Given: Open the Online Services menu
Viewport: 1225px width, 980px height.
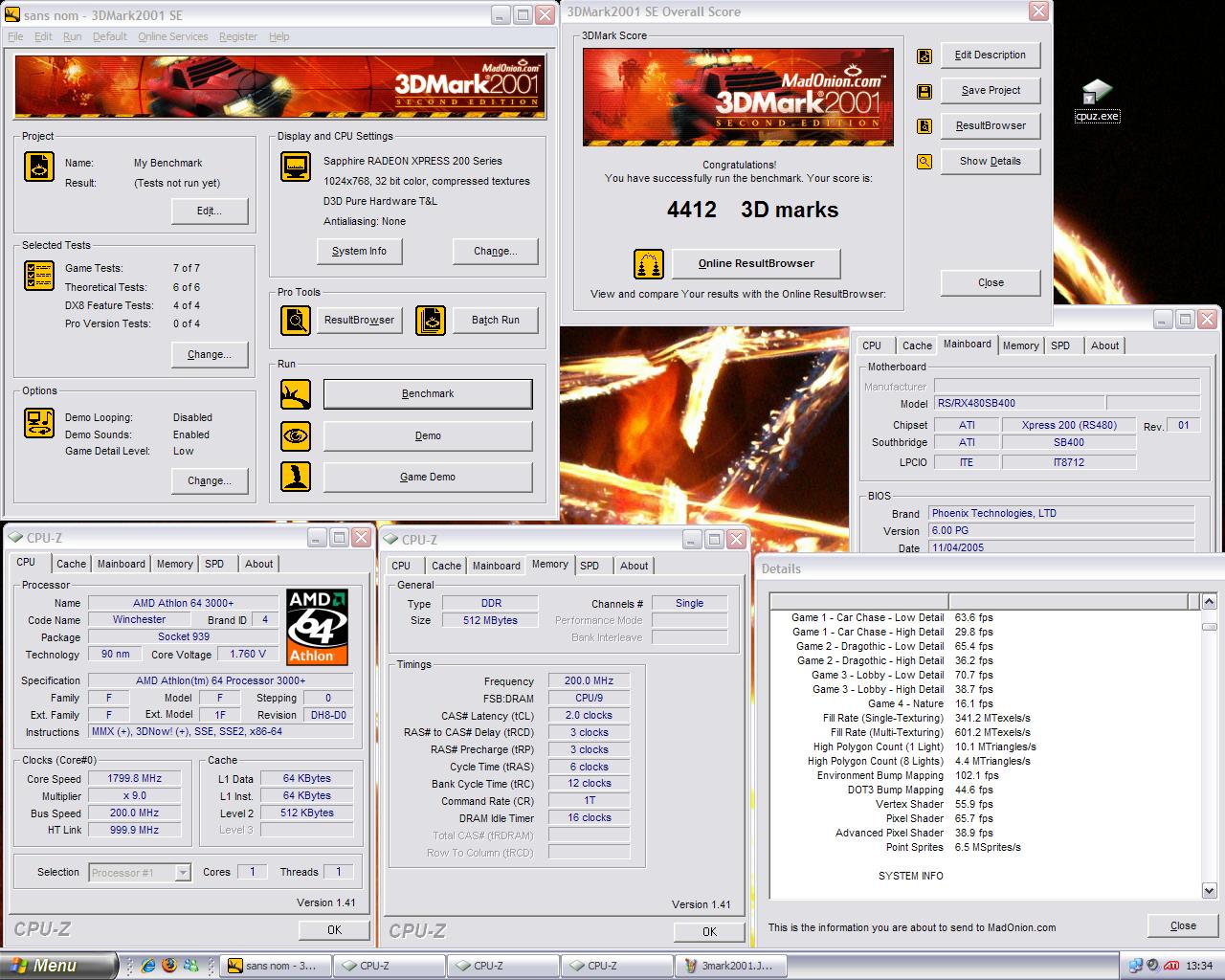Looking at the screenshot, I should tap(172, 36).
